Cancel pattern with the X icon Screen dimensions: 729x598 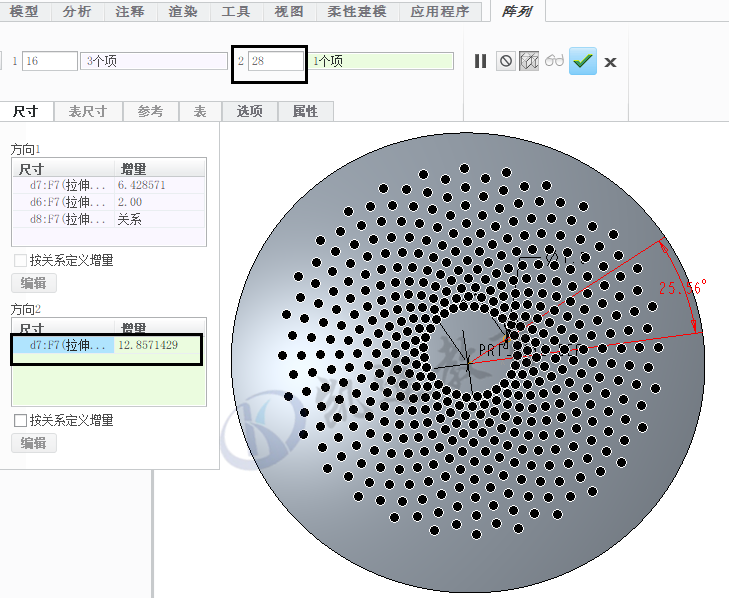click(x=610, y=62)
